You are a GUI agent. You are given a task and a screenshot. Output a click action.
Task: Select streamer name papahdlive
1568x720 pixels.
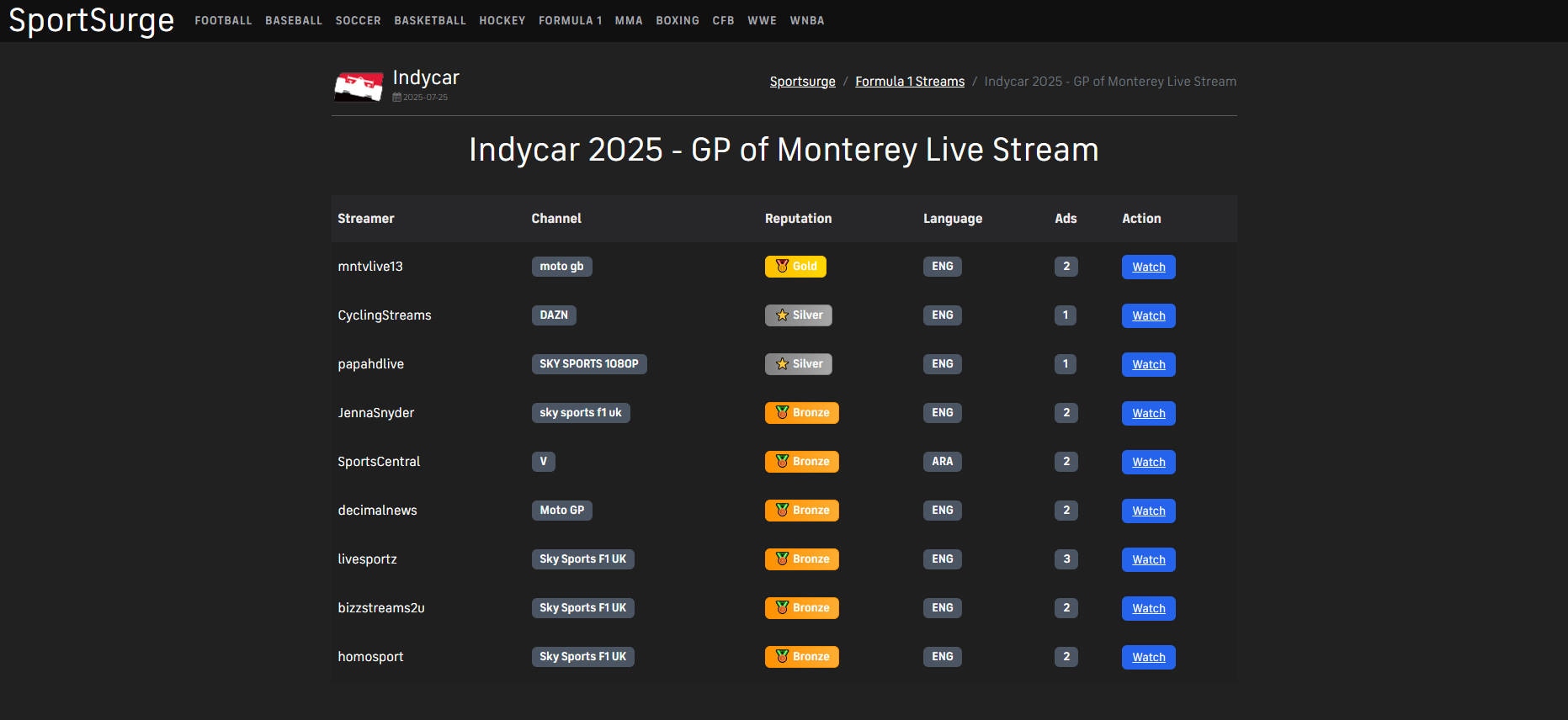click(371, 364)
